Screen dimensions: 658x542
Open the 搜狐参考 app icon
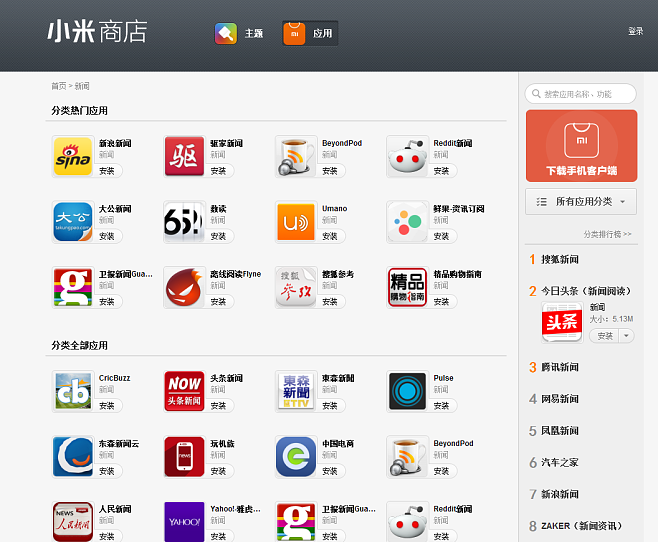point(296,287)
